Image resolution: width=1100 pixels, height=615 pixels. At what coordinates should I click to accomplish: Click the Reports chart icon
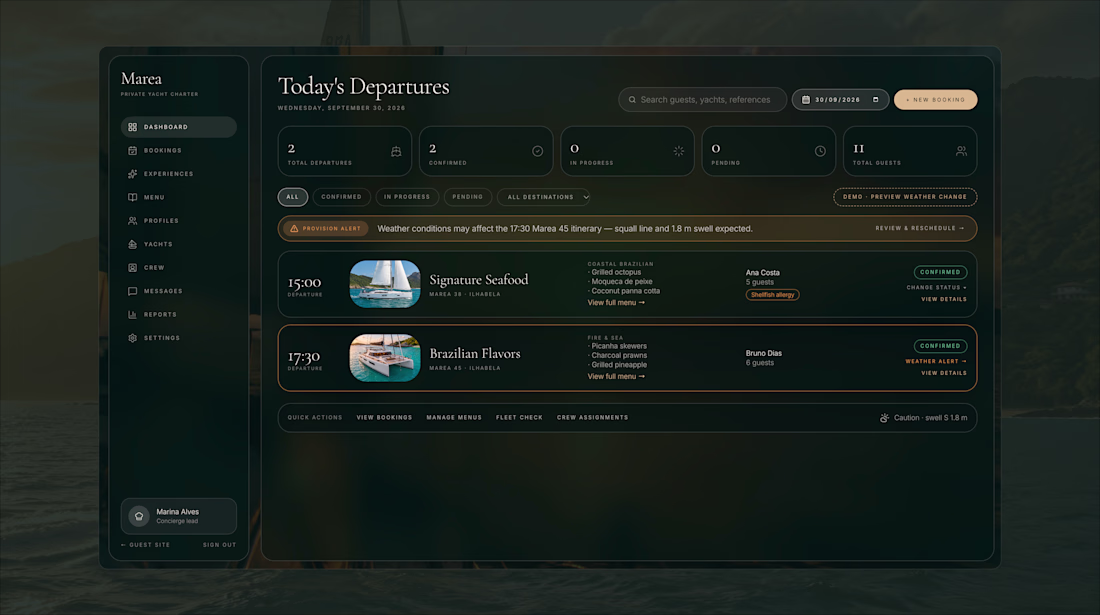pyautogui.click(x=133, y=315)
